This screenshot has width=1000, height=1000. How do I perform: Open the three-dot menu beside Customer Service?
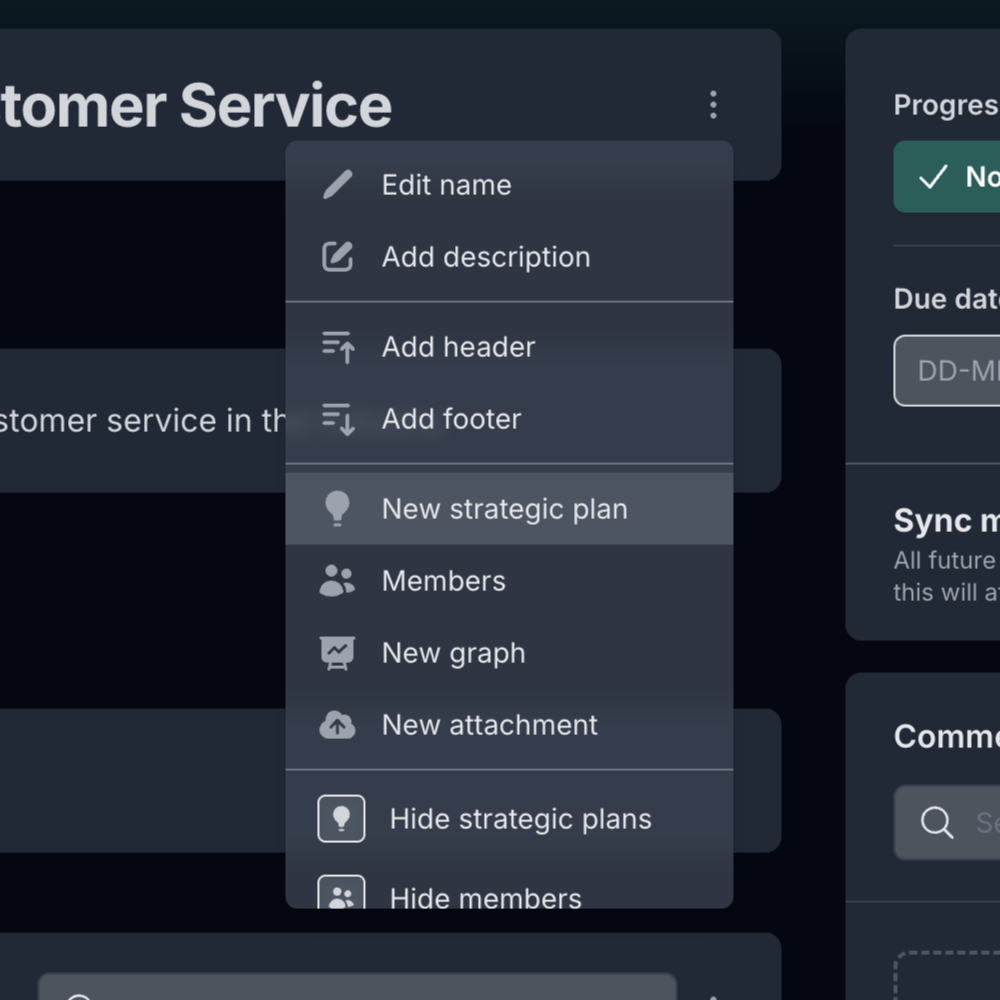click(713, 105)
